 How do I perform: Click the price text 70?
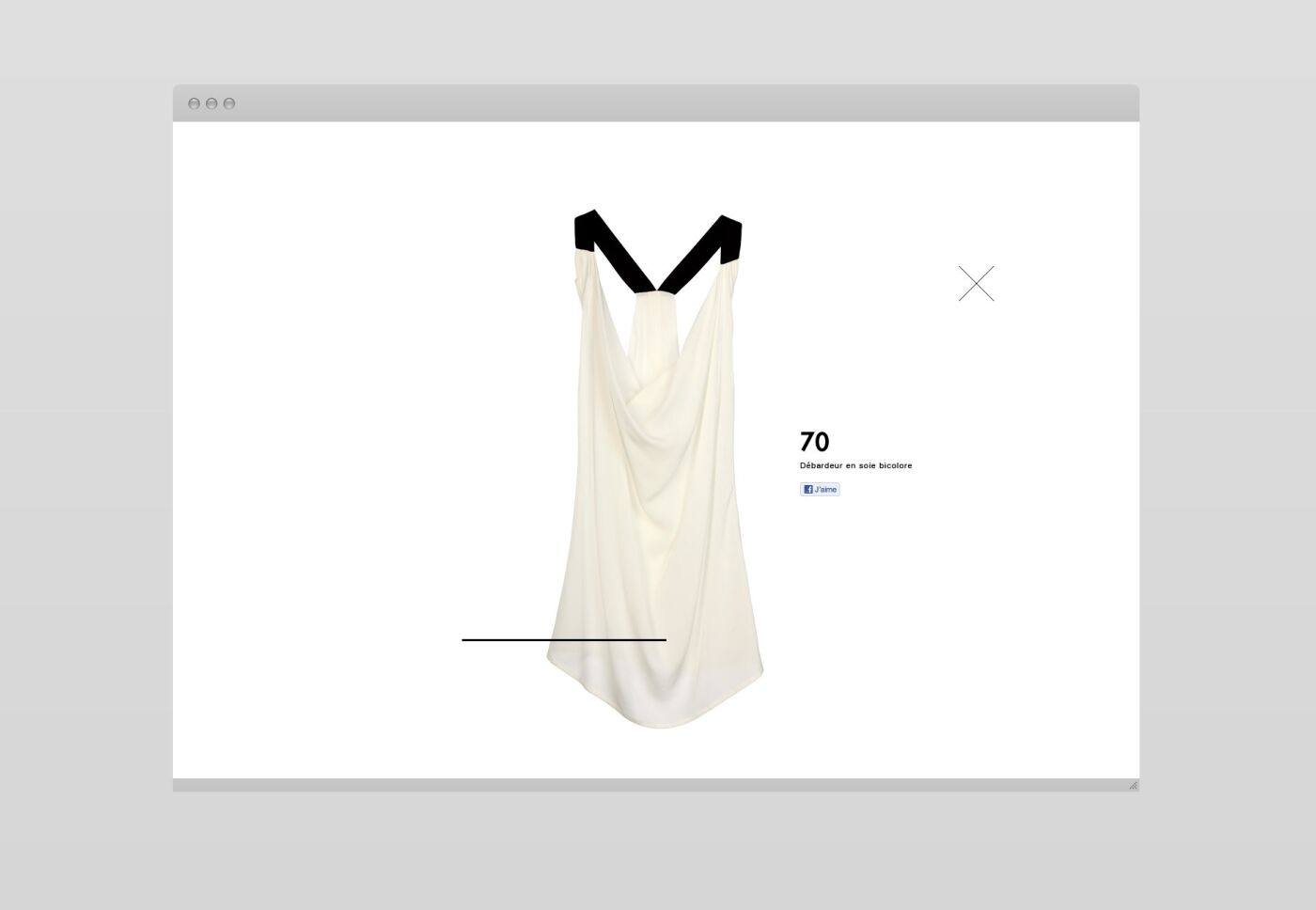[814, 442]
